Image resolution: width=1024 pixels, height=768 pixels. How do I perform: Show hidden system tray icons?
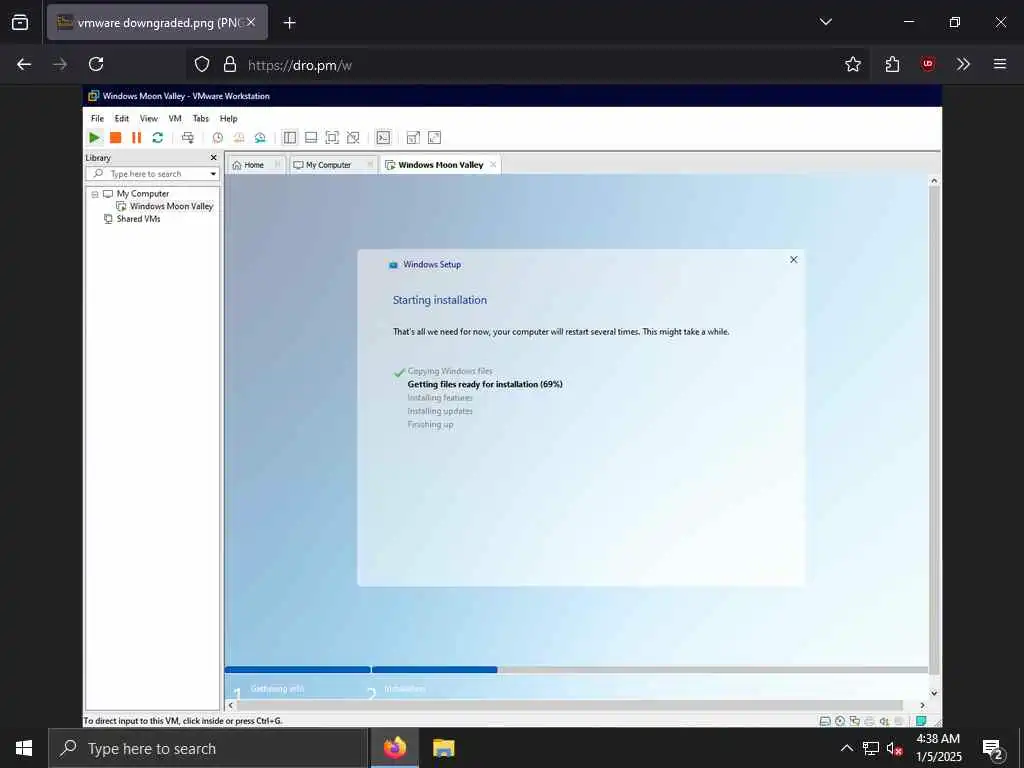[846, 748]
